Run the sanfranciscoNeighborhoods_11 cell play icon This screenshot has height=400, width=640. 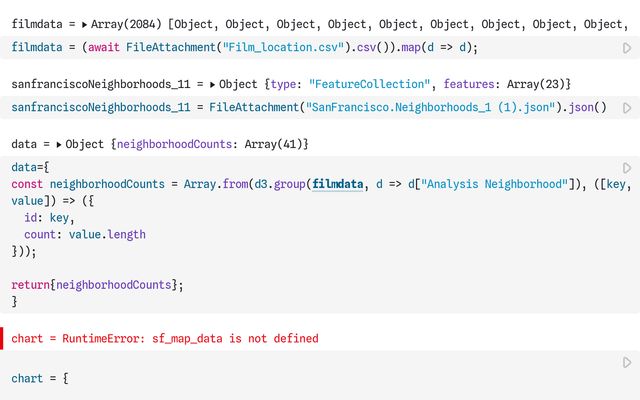[x=627, y=107]
